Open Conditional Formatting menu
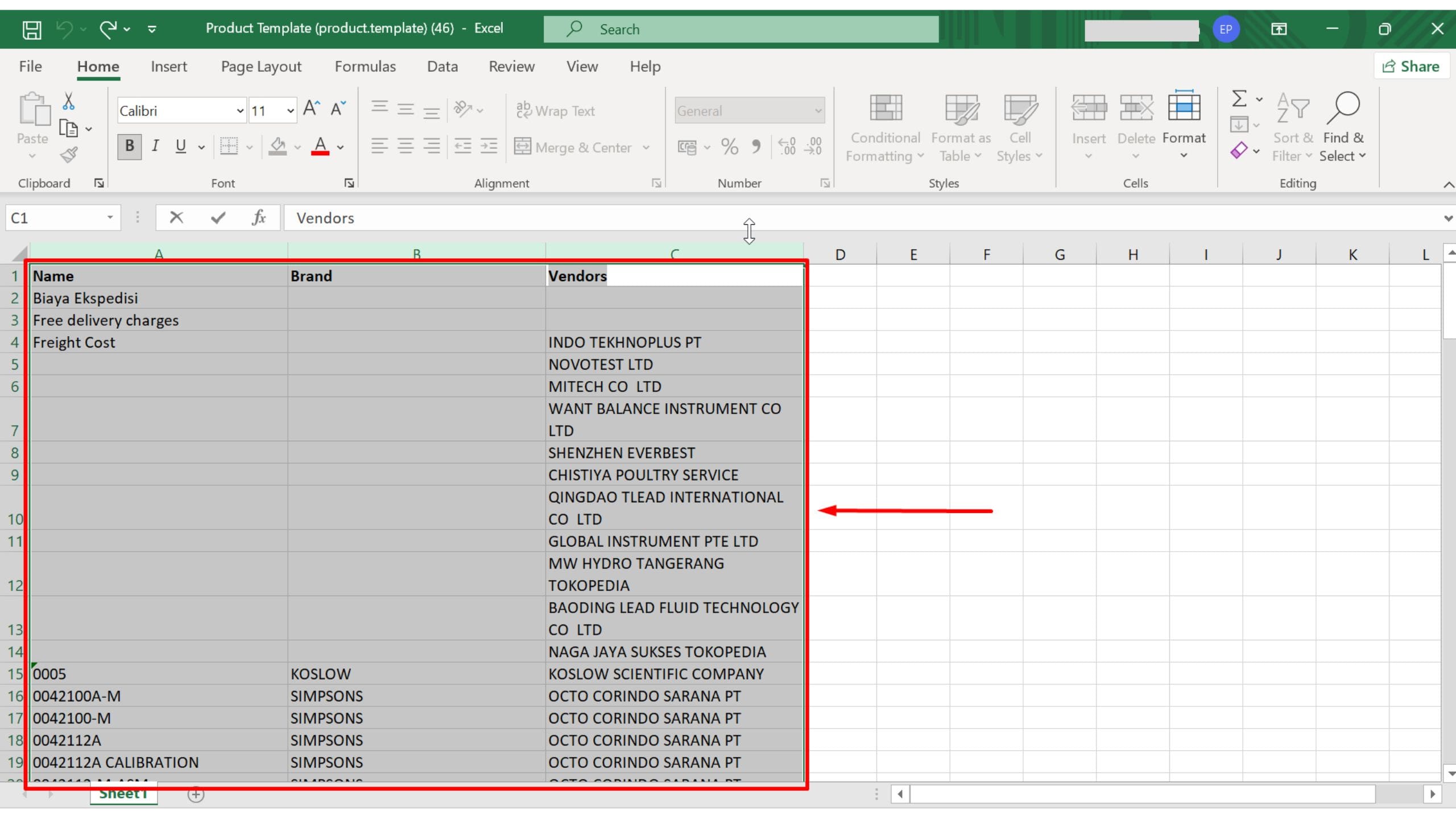This screenshot has width=1456, height=819. click(885, 129)
